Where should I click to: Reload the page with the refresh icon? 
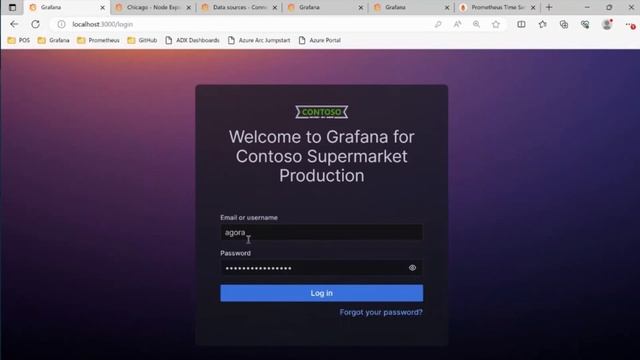click(x=36, y=24)
